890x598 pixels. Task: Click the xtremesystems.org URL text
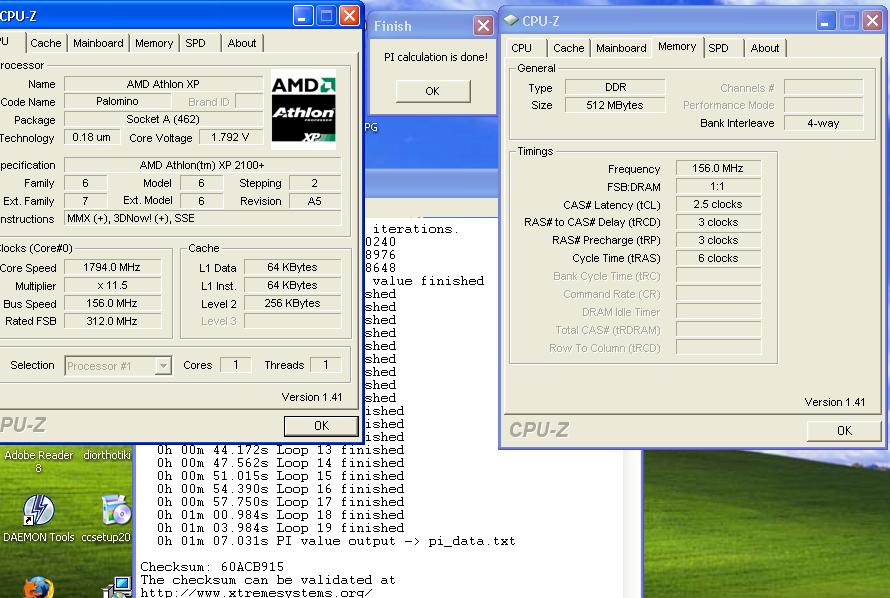pos(257,592)
